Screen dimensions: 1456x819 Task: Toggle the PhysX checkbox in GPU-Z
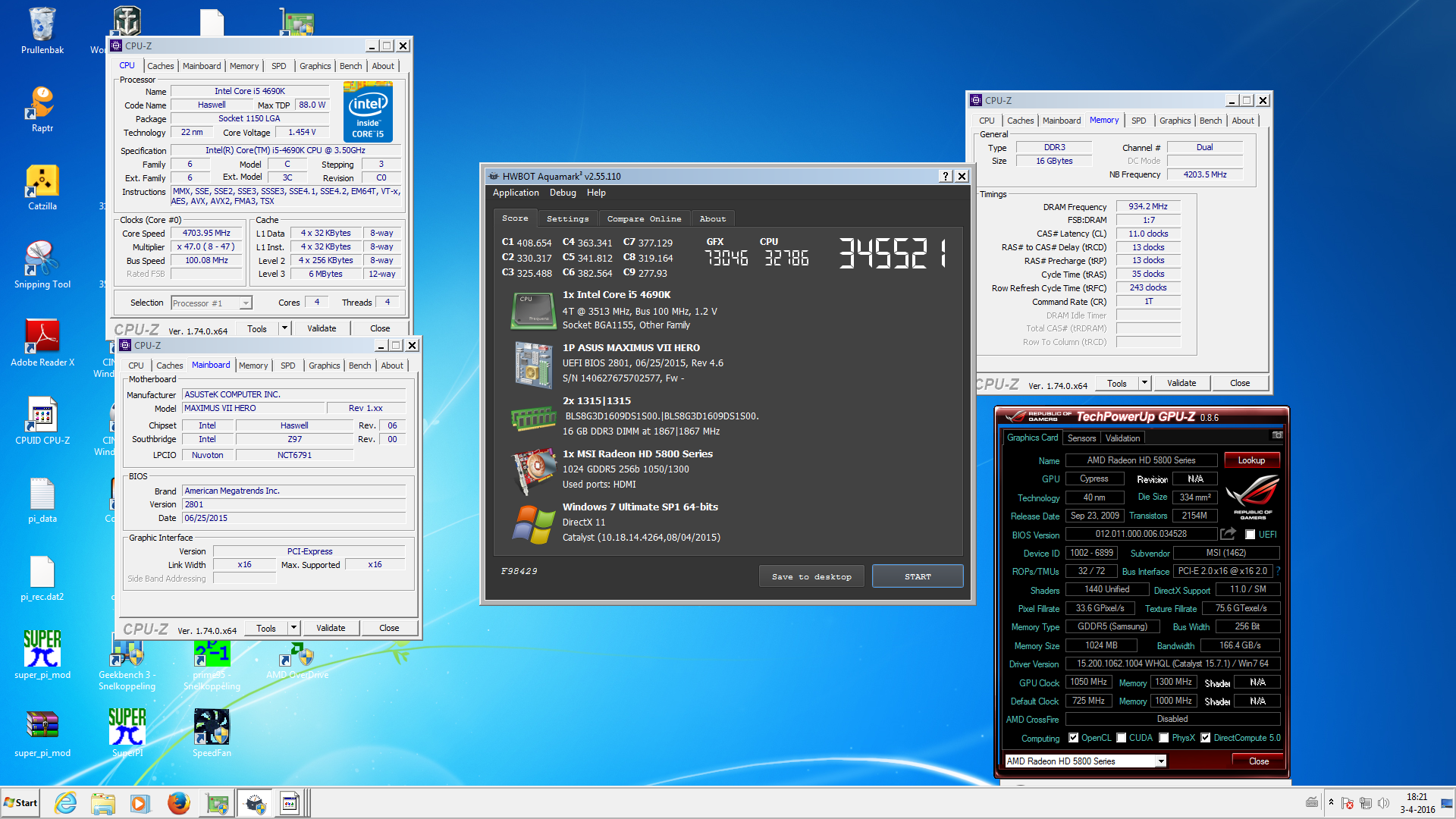click(1163, 738)
